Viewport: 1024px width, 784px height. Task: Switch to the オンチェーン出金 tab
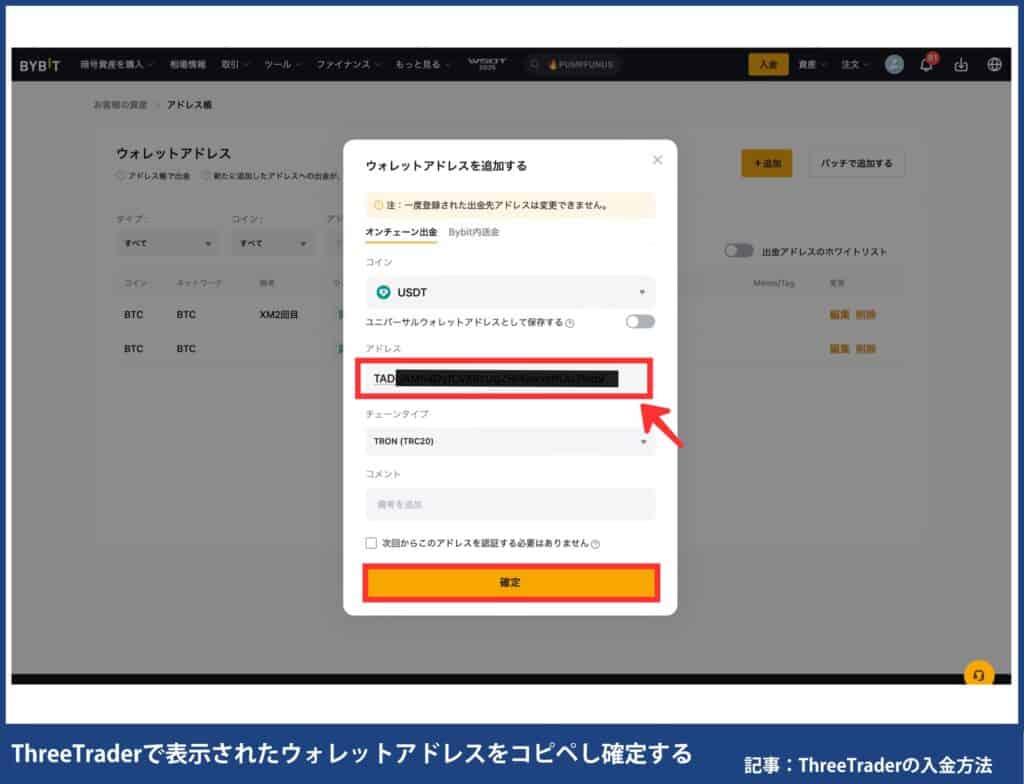[x=401, y=232]
